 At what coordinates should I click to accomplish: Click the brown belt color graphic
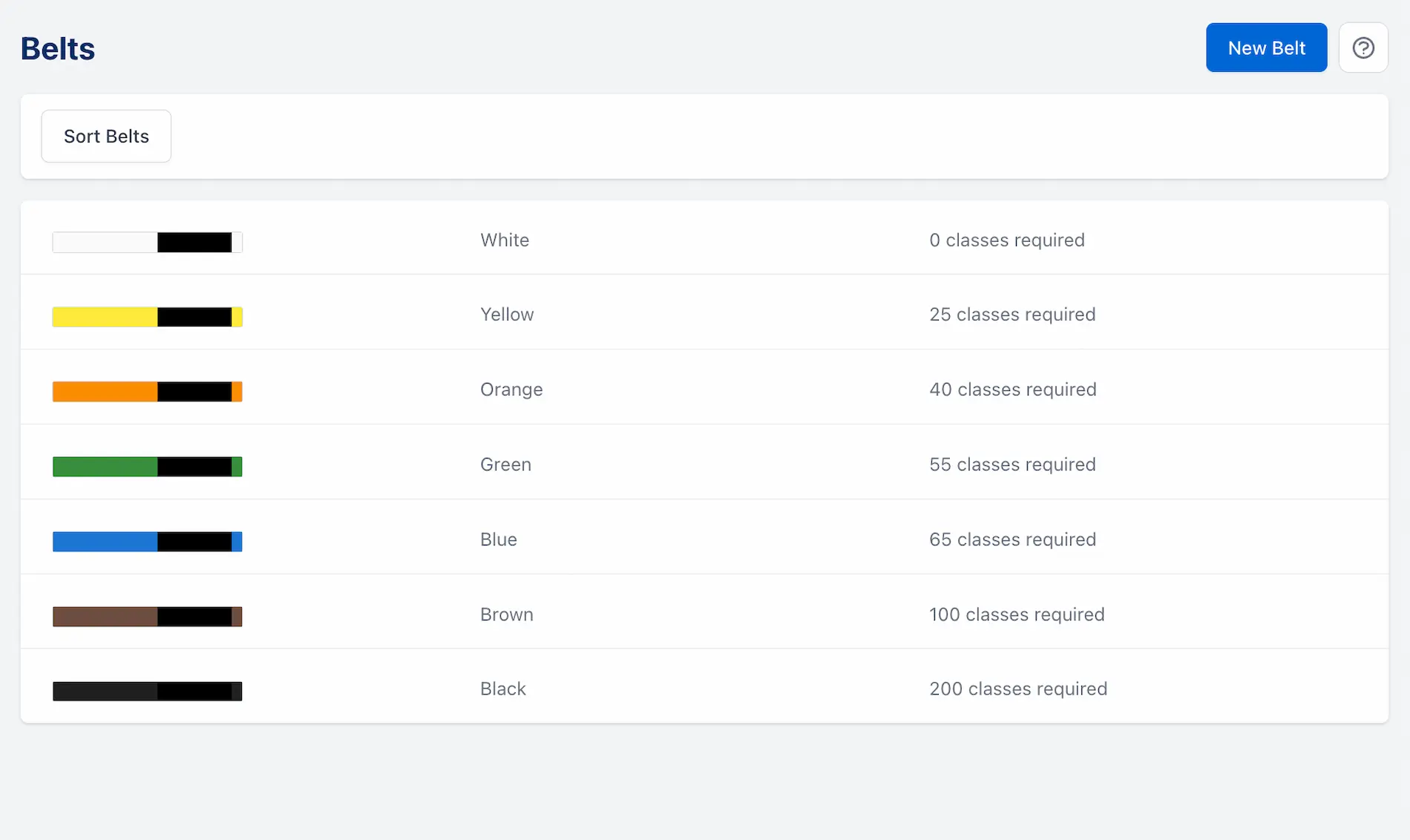coord(147,616)
